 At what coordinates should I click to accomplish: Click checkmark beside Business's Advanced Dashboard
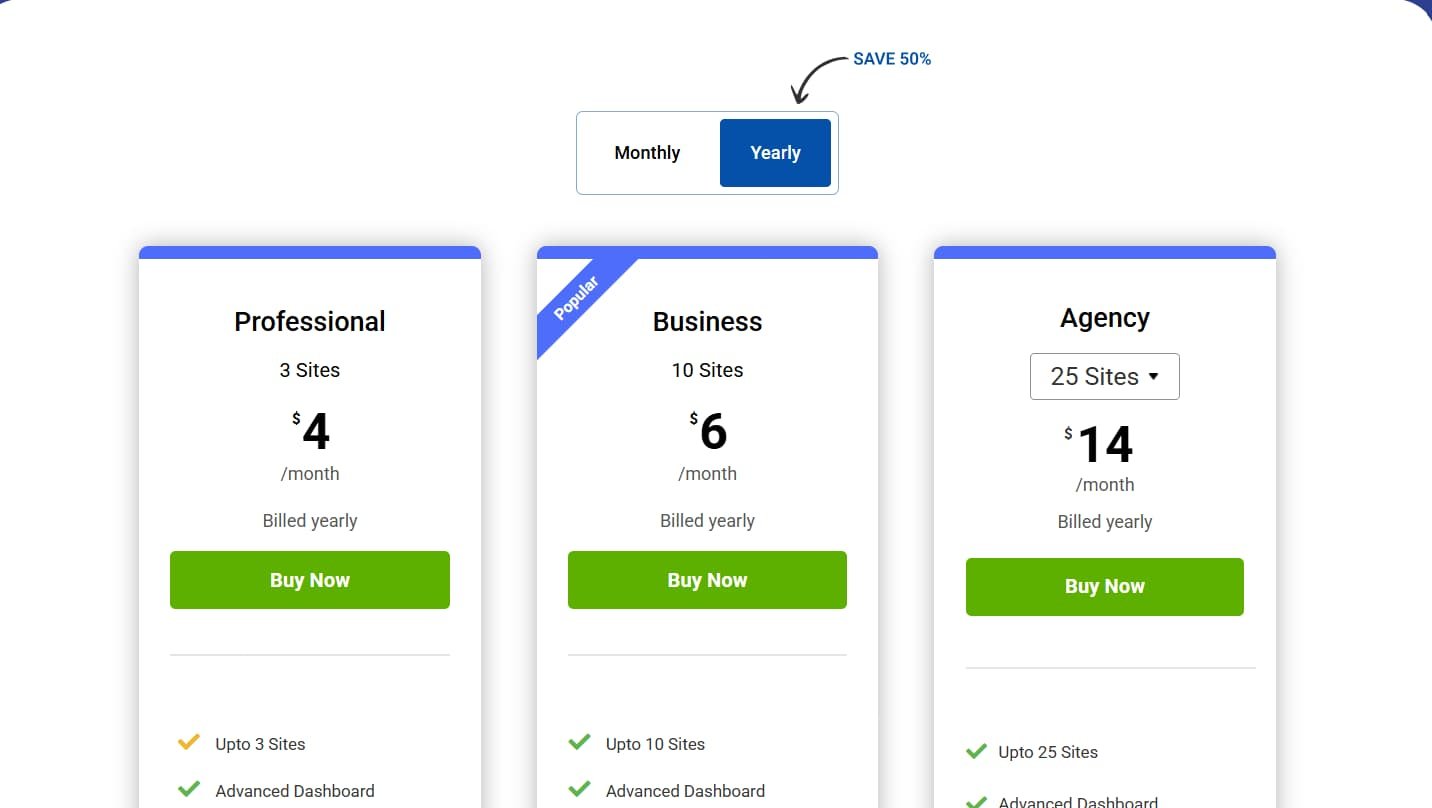[579, 790]
